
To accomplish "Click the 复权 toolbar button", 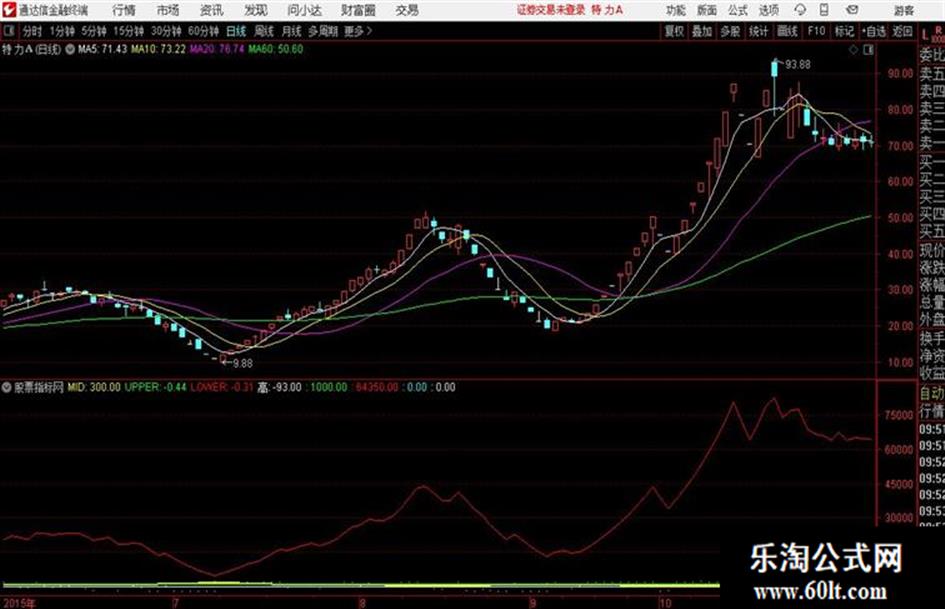I will pyautogui.click(x=674, y=31).
